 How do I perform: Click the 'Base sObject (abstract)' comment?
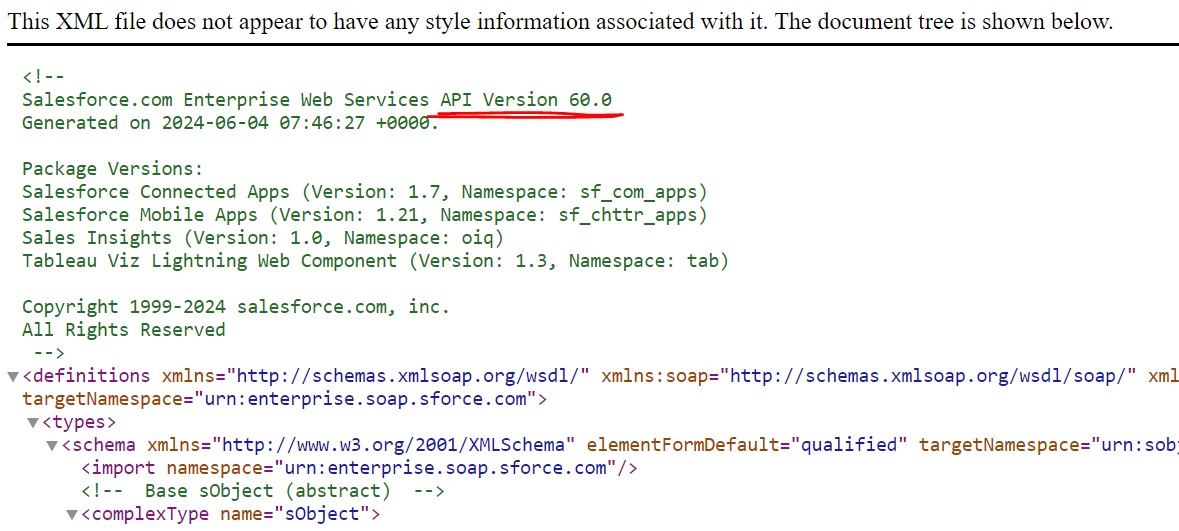coord(263,491)
